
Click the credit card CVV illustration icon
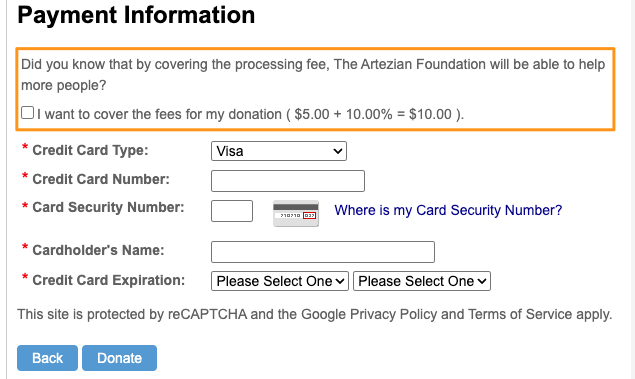296,213
